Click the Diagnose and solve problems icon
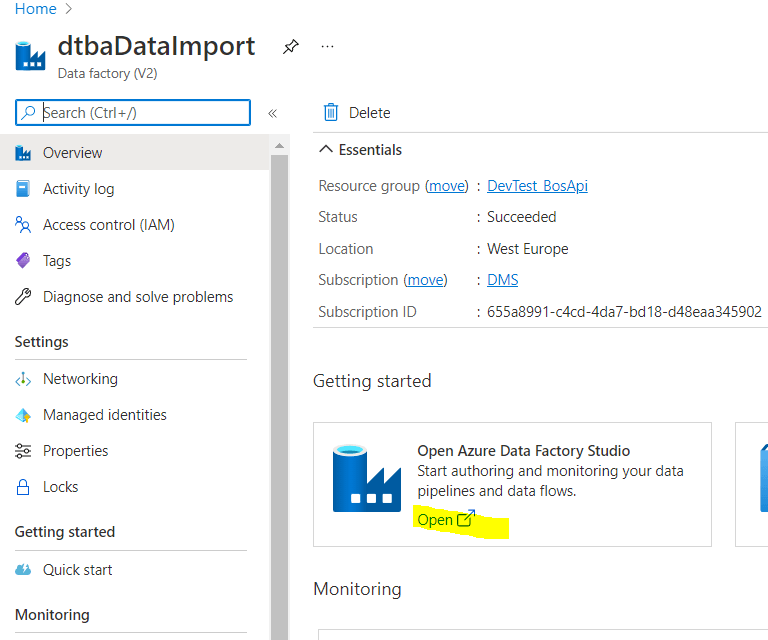Viewport: 768px width, 640px height. (x=24, y=297)
